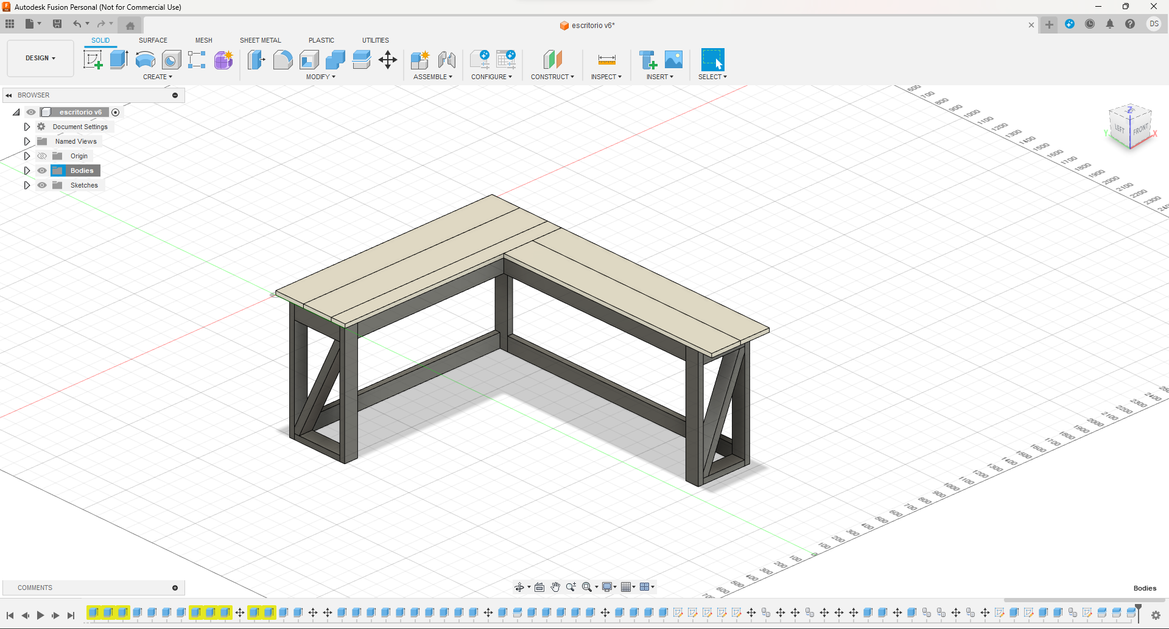Click the ViewCube in the corner
Screen dimensions: 1169x629
pos(1130,127)
